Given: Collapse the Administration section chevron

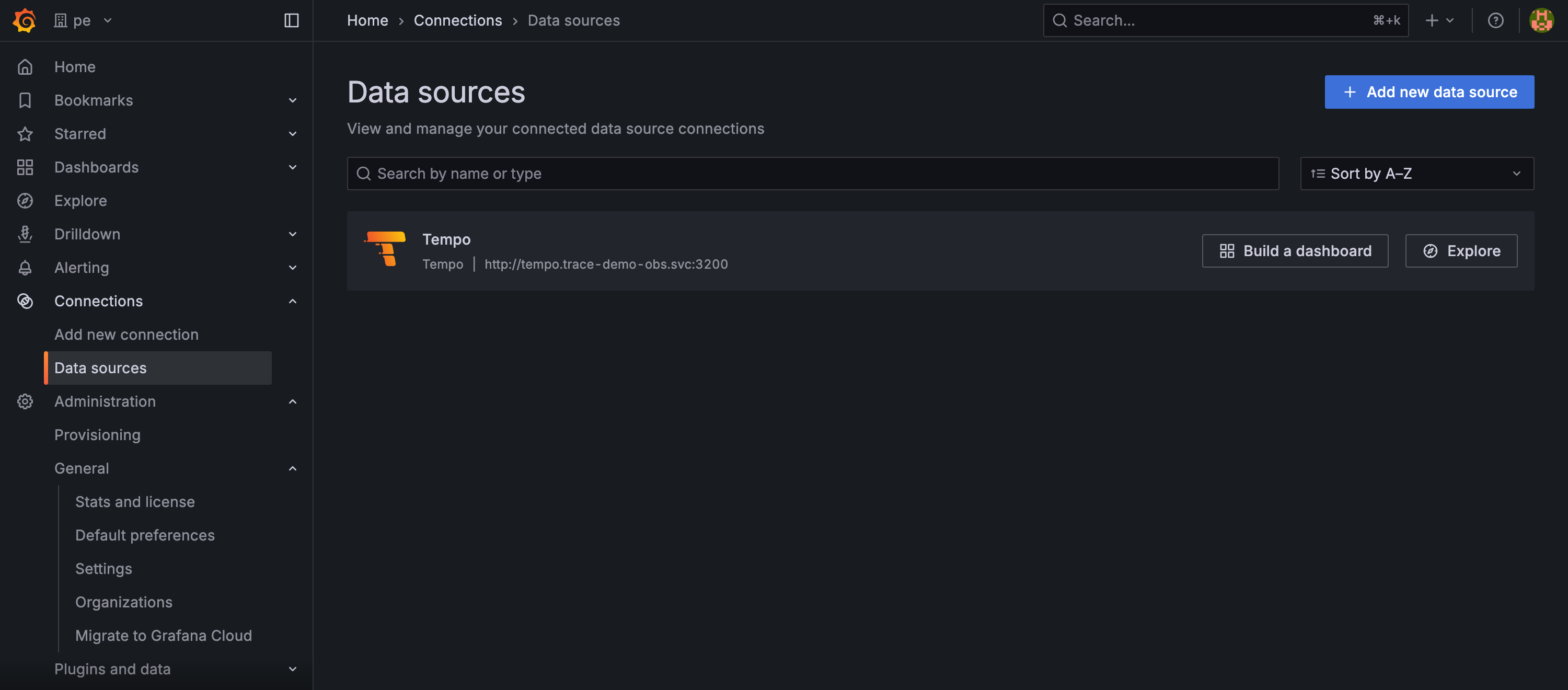Looking at the screenshot, I should tap(292, 401).
